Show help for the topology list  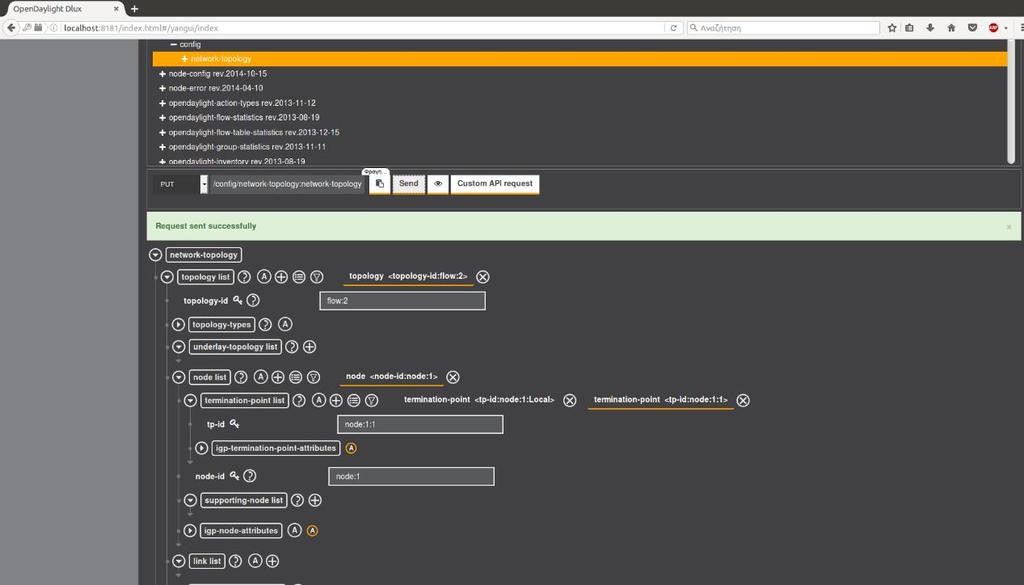(x=244, y=277)
